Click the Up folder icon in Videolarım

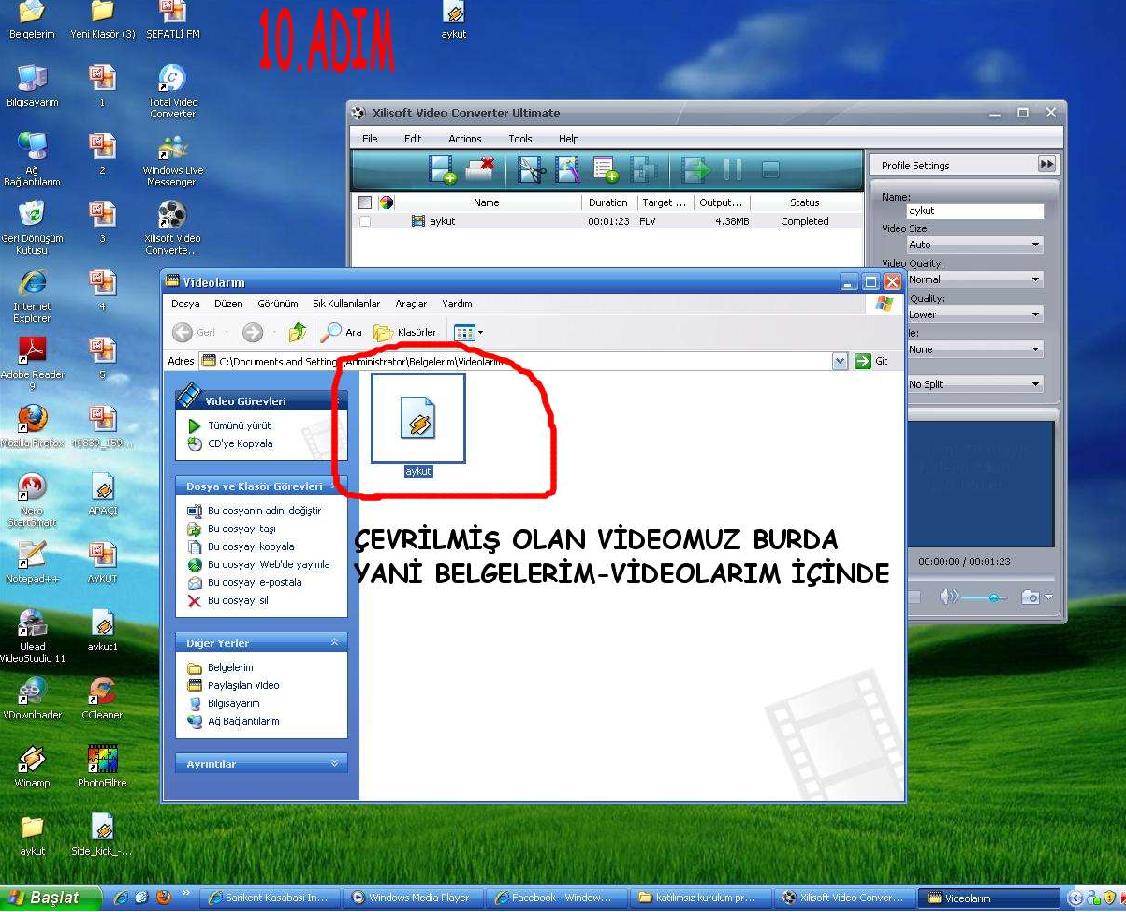(297, 332)
